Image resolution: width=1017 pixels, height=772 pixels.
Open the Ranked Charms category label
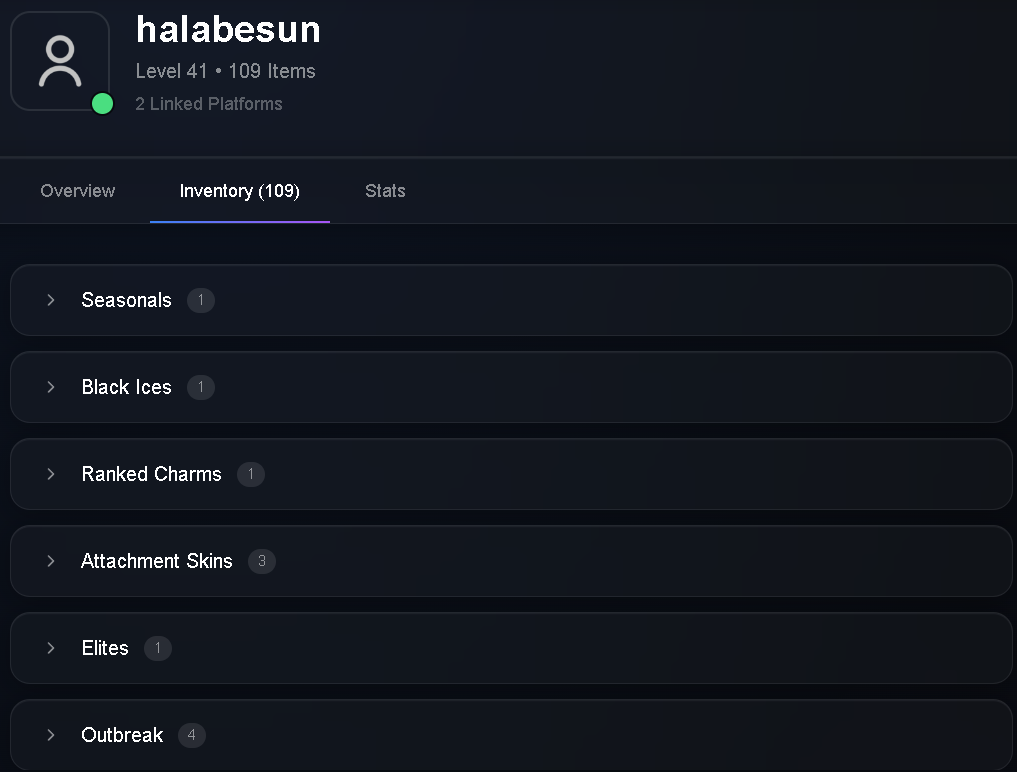coord(151,474)
